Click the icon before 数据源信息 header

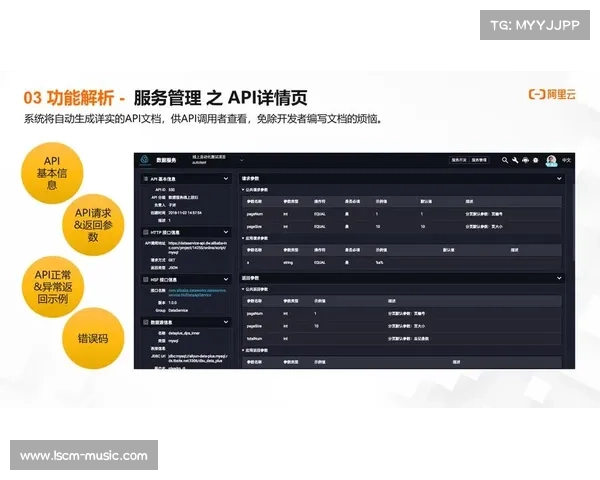click(x=145, y=322)
